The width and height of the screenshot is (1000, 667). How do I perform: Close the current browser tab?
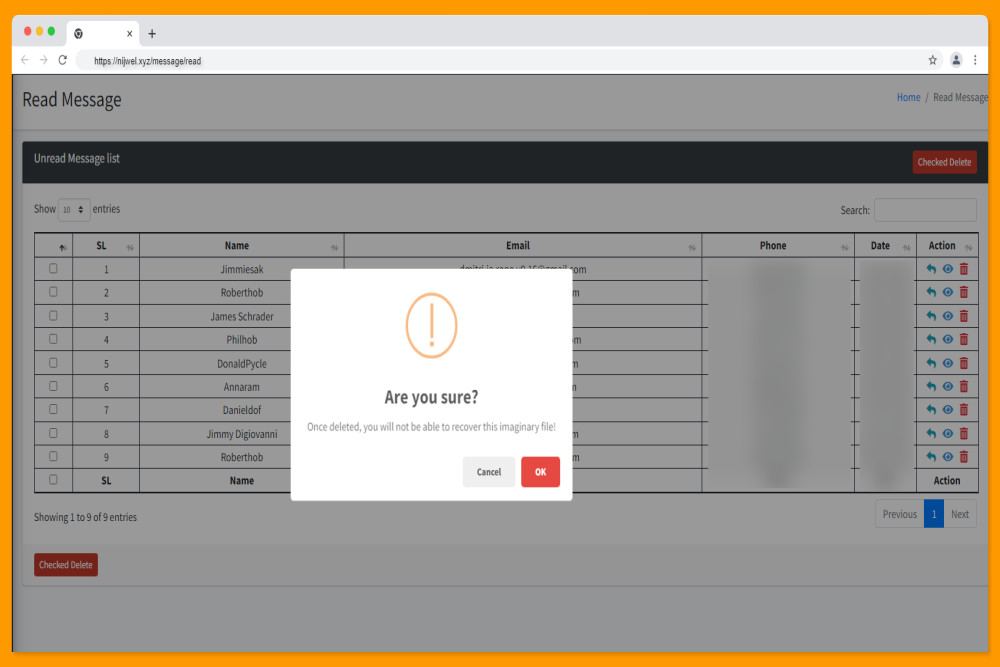coord(129,34)
